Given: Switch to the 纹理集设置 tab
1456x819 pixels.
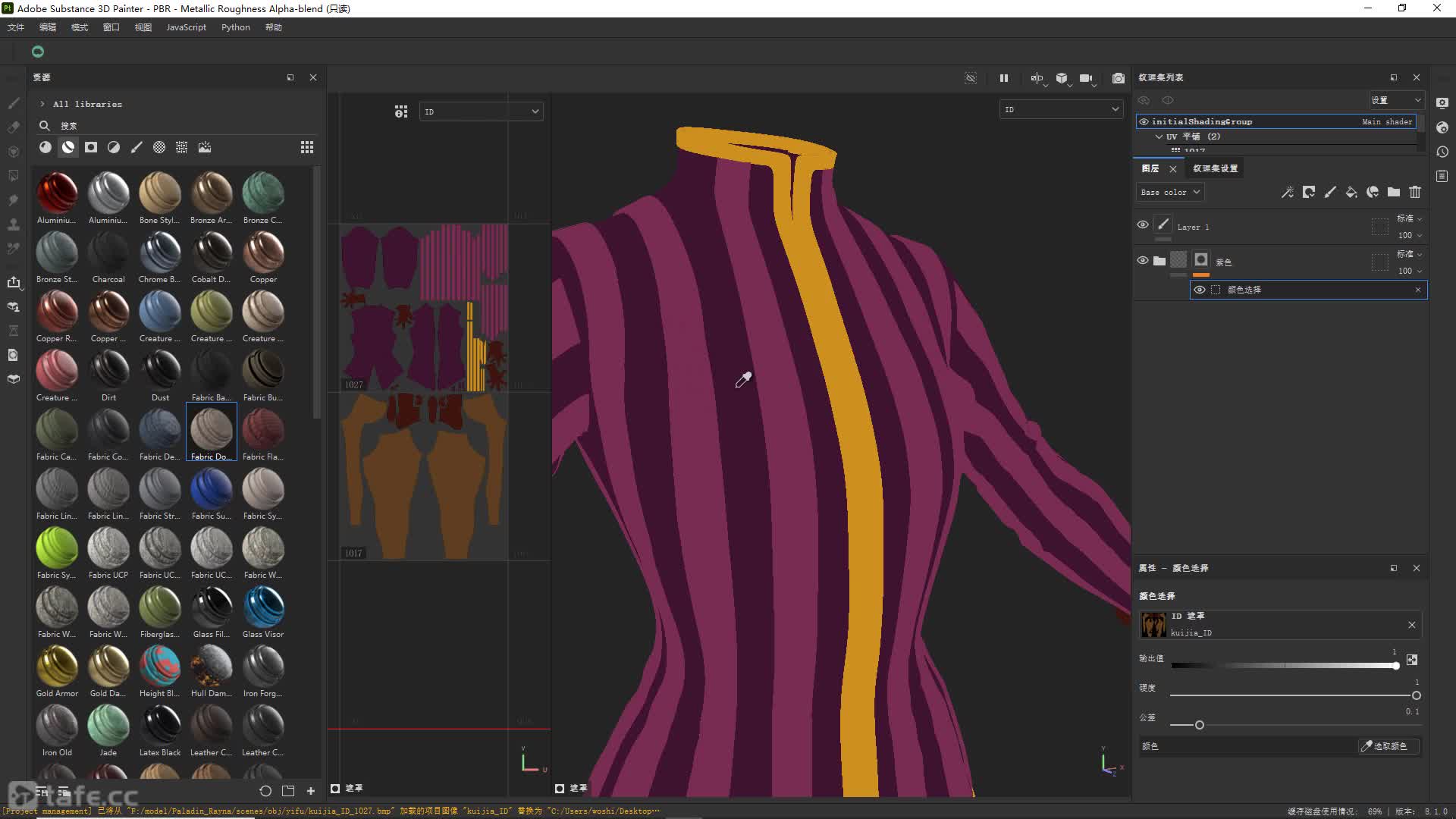Looking at the screenshot, I should point(1215,168).
